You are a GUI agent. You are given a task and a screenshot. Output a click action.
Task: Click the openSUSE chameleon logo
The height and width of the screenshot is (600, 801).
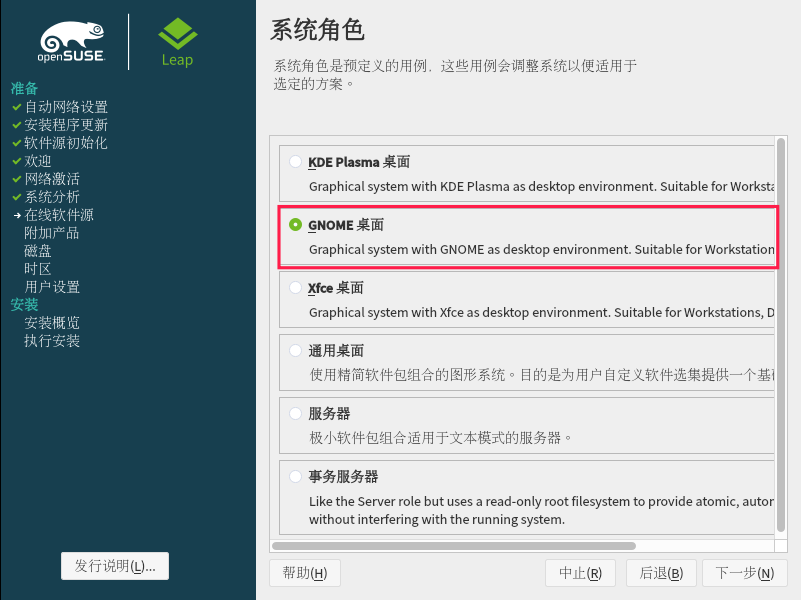pyautogui.click(x=72, y=42)
